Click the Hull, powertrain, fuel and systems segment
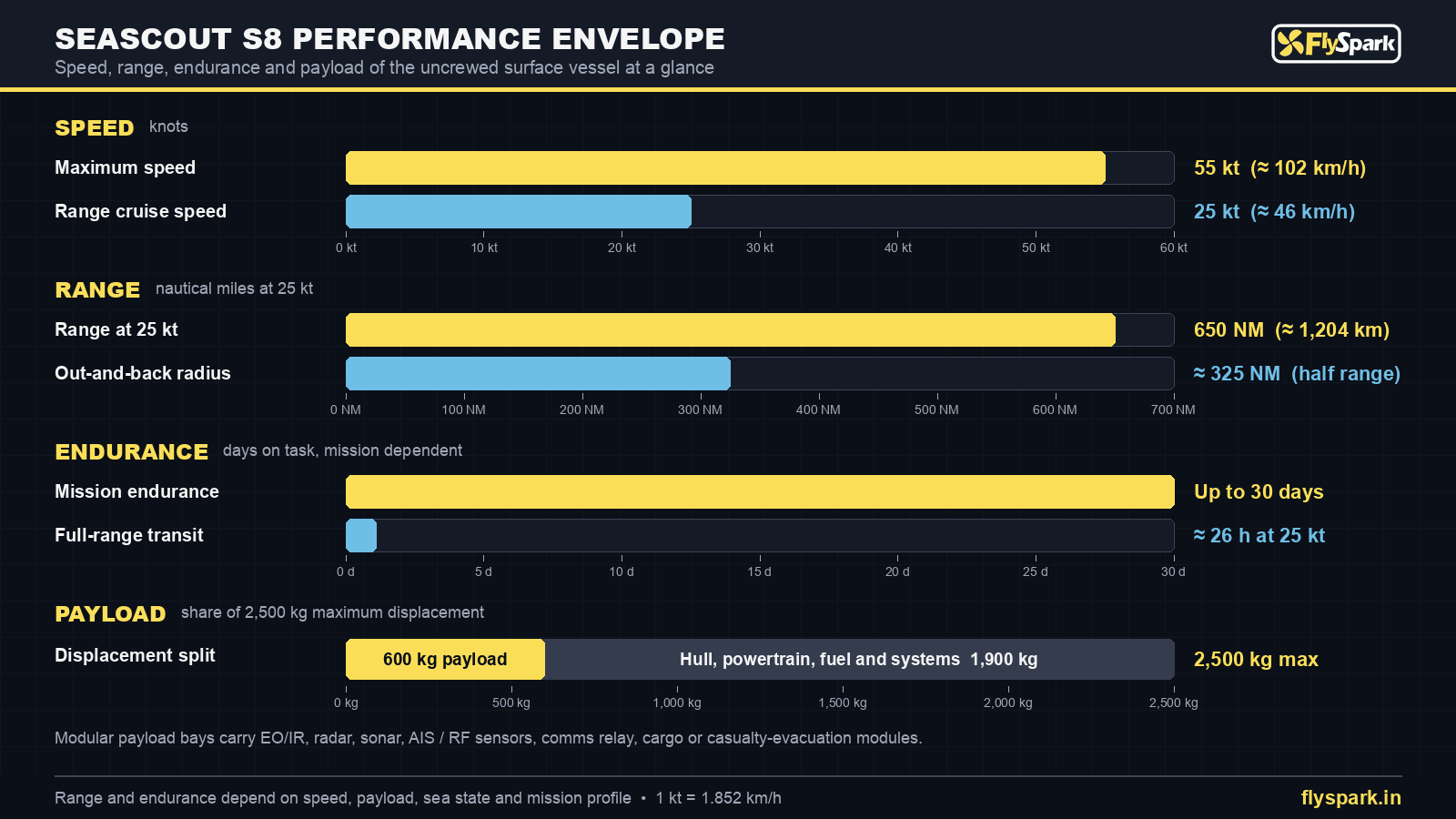The image size is (1456, 819). coord(859,660)
